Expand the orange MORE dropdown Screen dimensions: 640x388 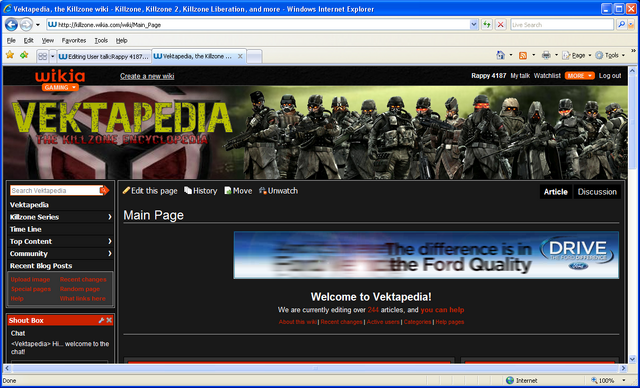click(580, 75)
